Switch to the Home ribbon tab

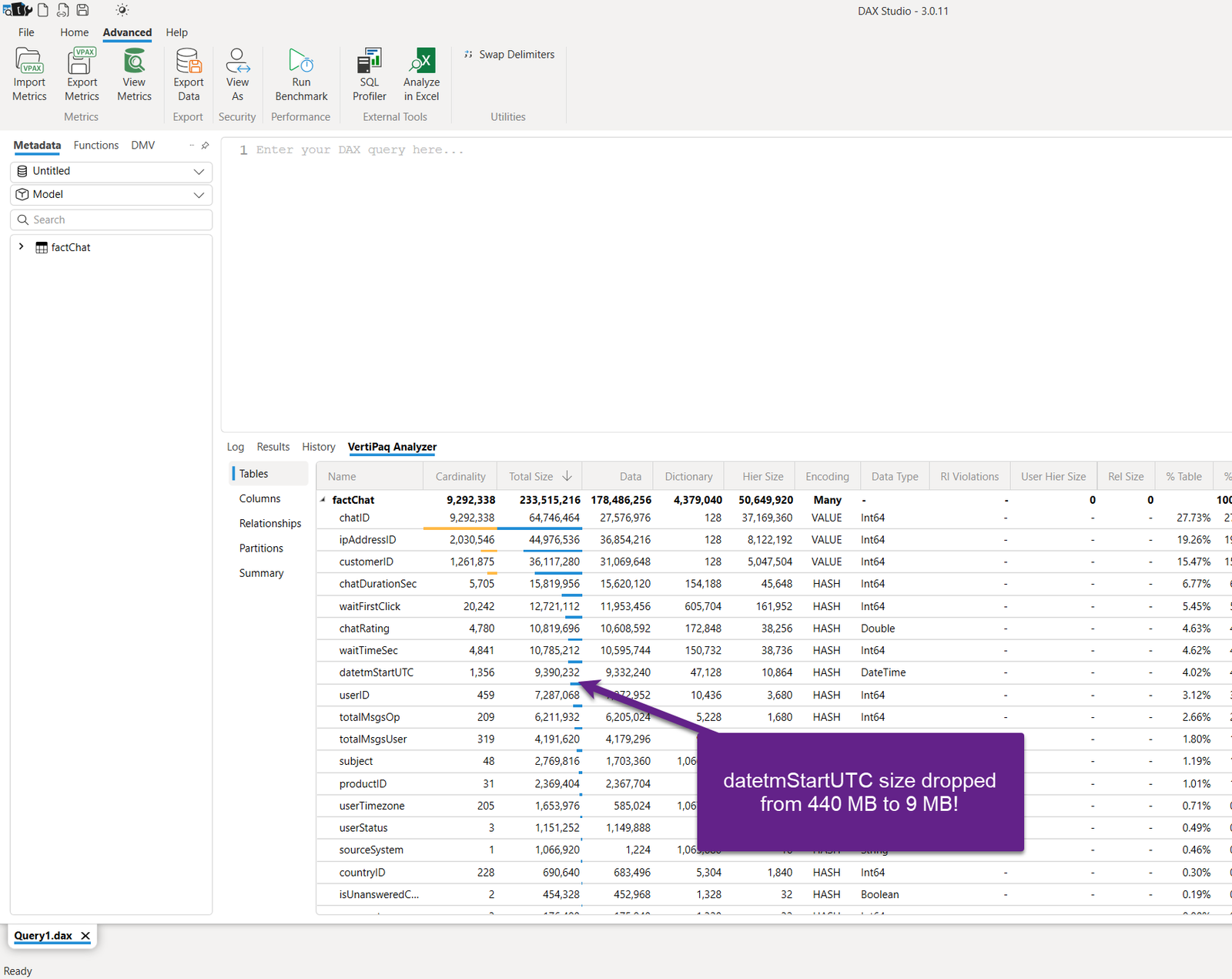click(x=74, y=32)
